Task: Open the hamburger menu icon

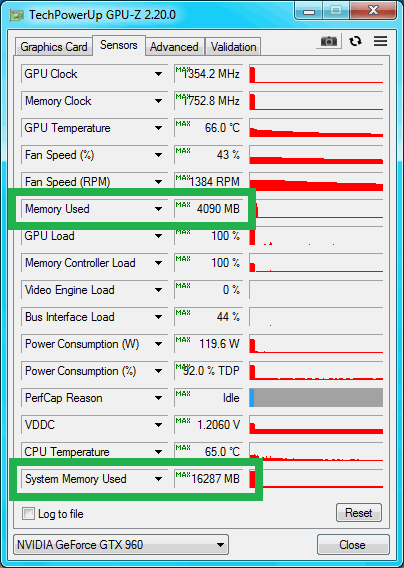Action: coord(380,41)
